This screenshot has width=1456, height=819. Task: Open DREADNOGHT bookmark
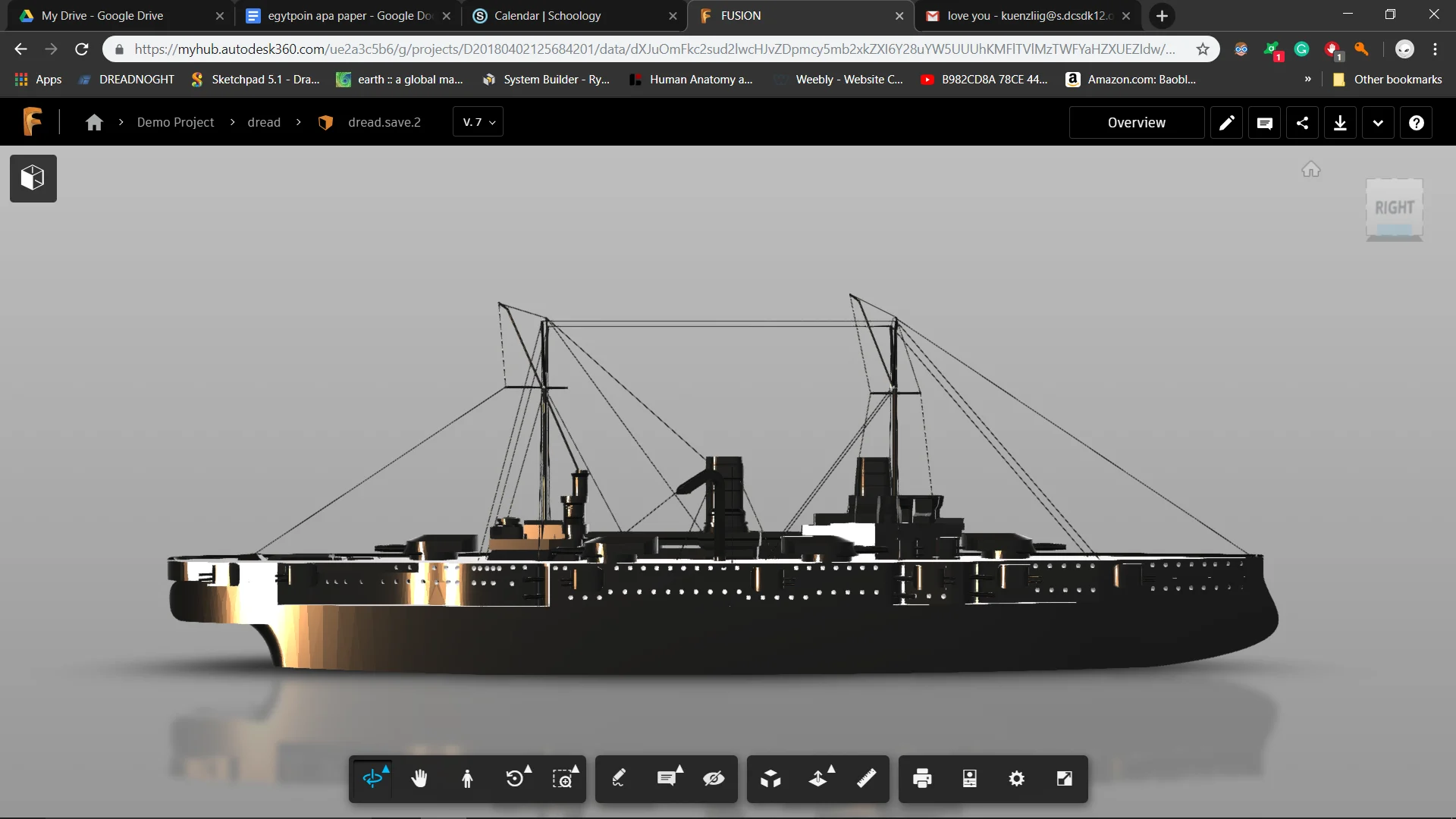tap(126, 80)
